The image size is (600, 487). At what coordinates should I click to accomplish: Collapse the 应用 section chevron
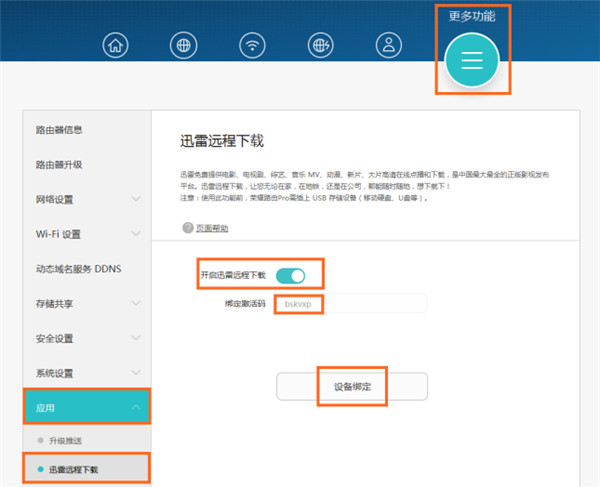click(x=136, y=407)
